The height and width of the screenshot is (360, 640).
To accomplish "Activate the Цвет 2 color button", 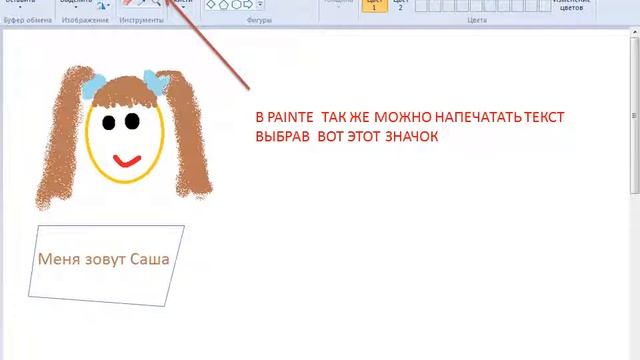I will (400, 6).
